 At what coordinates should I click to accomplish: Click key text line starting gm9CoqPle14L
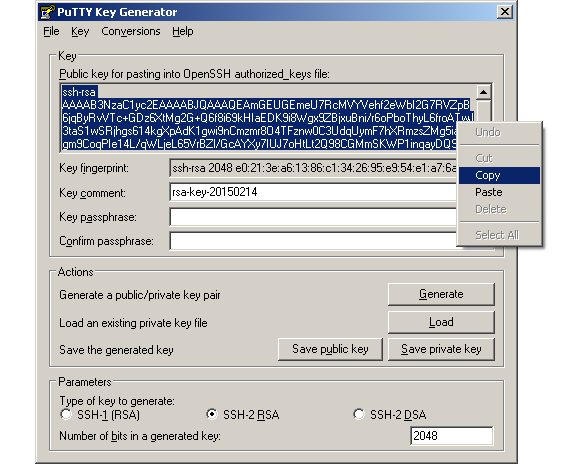259,144
